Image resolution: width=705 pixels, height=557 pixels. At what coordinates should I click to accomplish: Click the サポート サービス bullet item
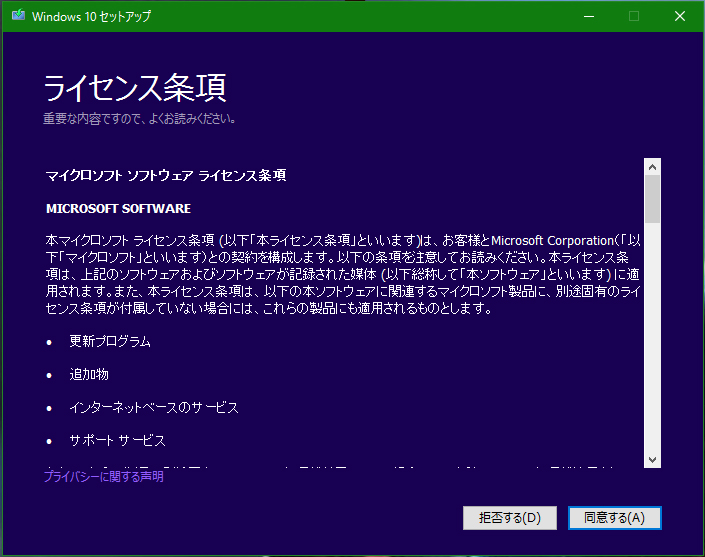117,441
